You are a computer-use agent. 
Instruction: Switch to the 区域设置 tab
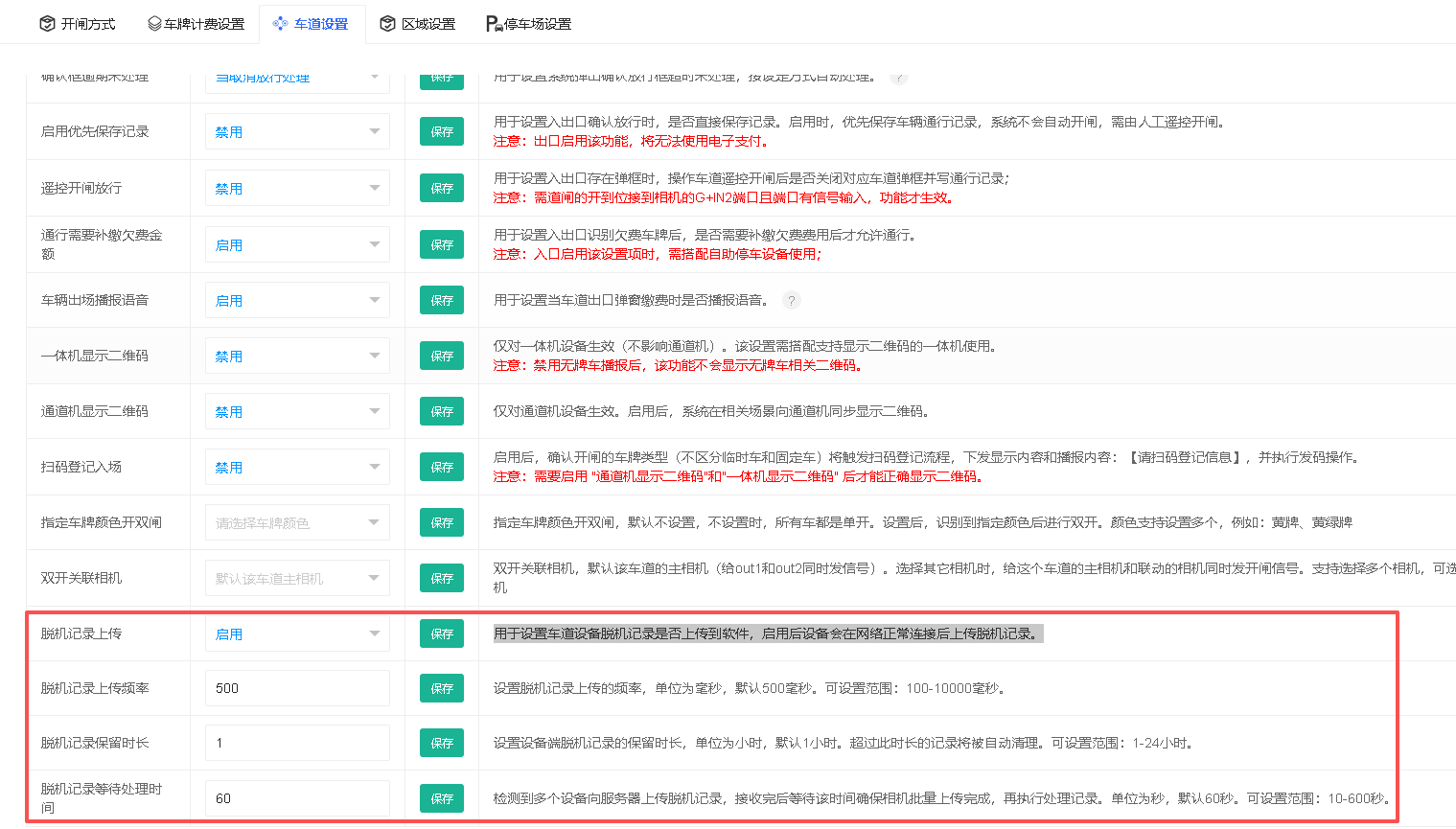point(417,24)
